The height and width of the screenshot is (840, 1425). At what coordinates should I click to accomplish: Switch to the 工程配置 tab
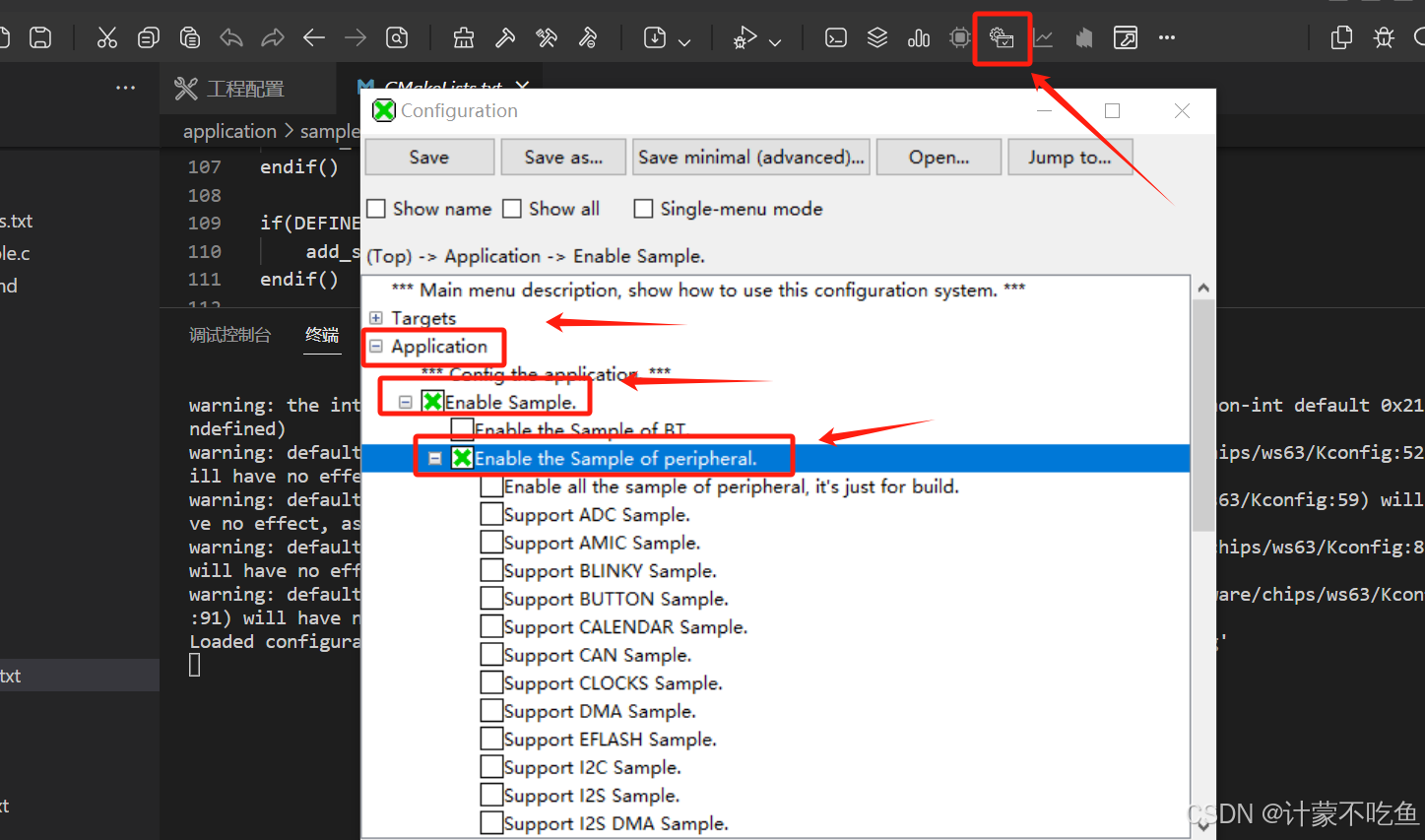[246, 89]
